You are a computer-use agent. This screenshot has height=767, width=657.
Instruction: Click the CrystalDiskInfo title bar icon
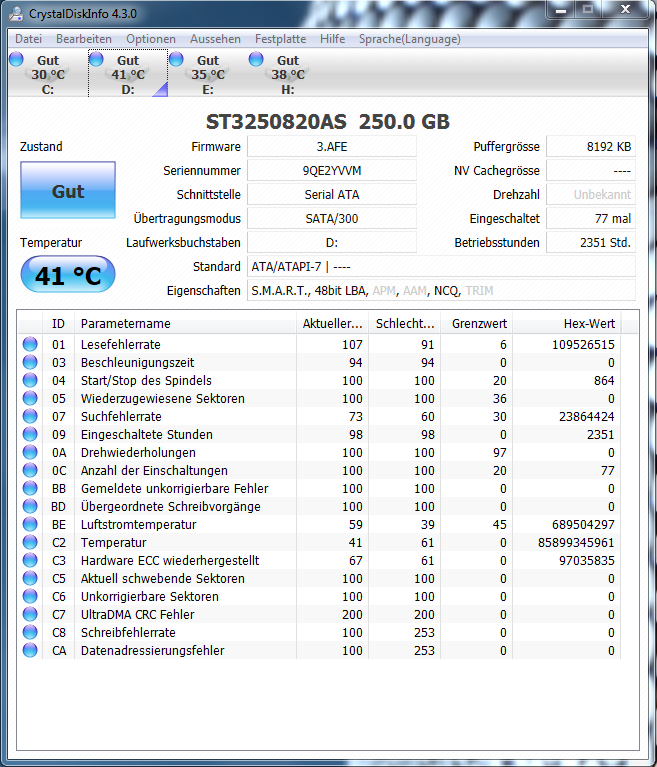tap(16, 14)
